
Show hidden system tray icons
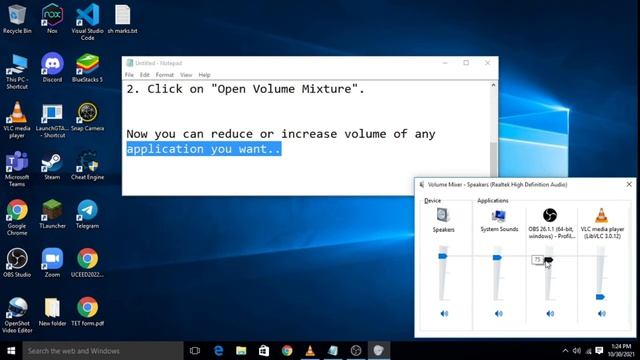click(565, 351)
